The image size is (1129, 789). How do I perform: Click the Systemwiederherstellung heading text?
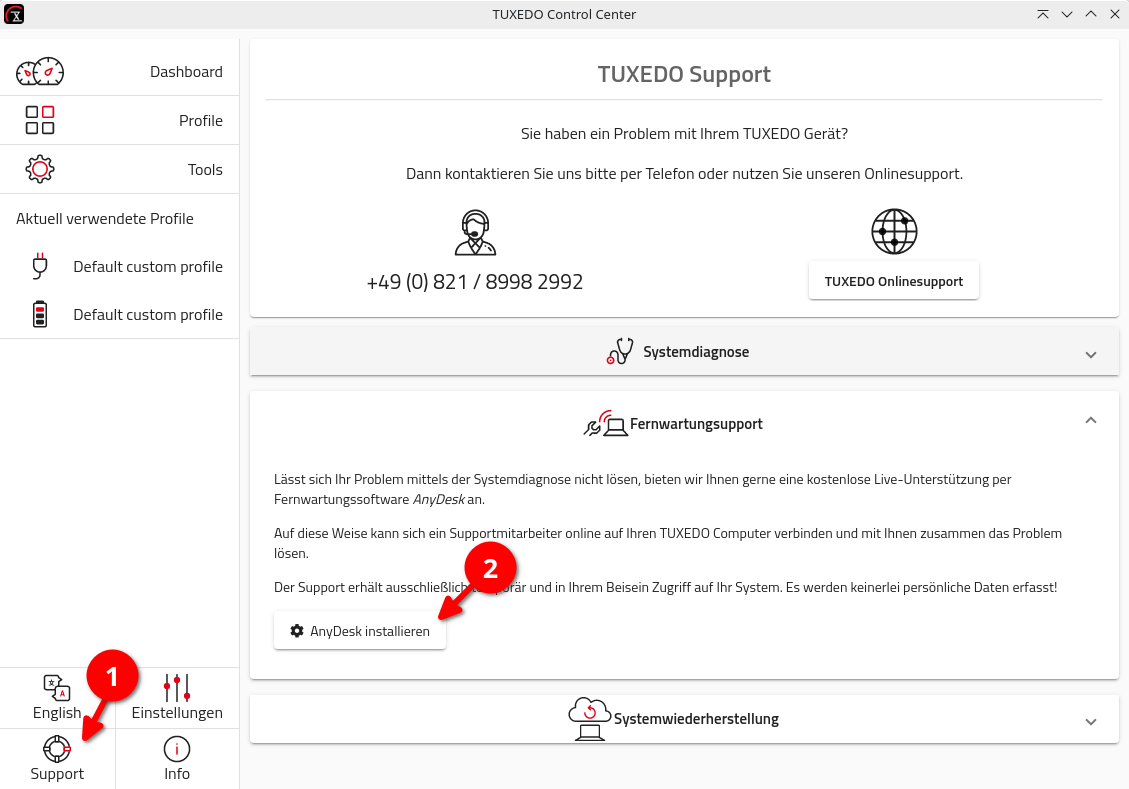tap(696, 718)
